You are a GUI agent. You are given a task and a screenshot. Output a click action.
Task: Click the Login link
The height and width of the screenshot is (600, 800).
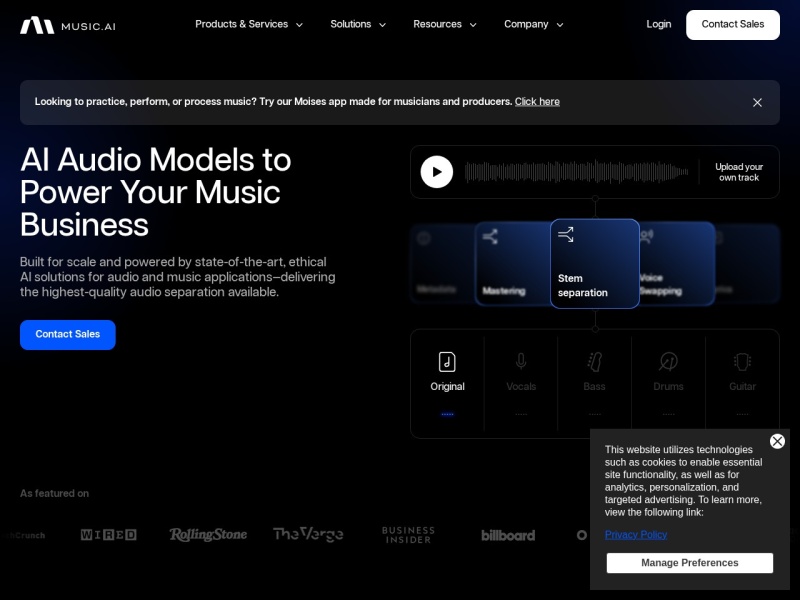point(659,24)
